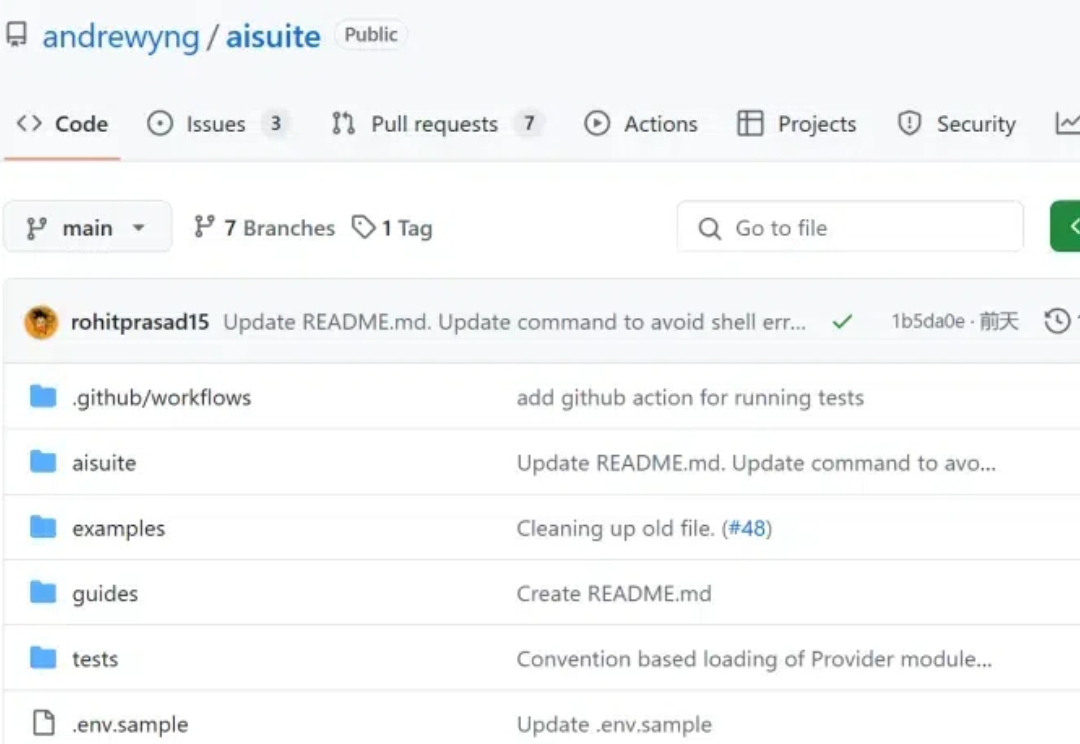The image size is (1080, 744).
Task: Click folder icon for tests row
Action: pos(43,658)
